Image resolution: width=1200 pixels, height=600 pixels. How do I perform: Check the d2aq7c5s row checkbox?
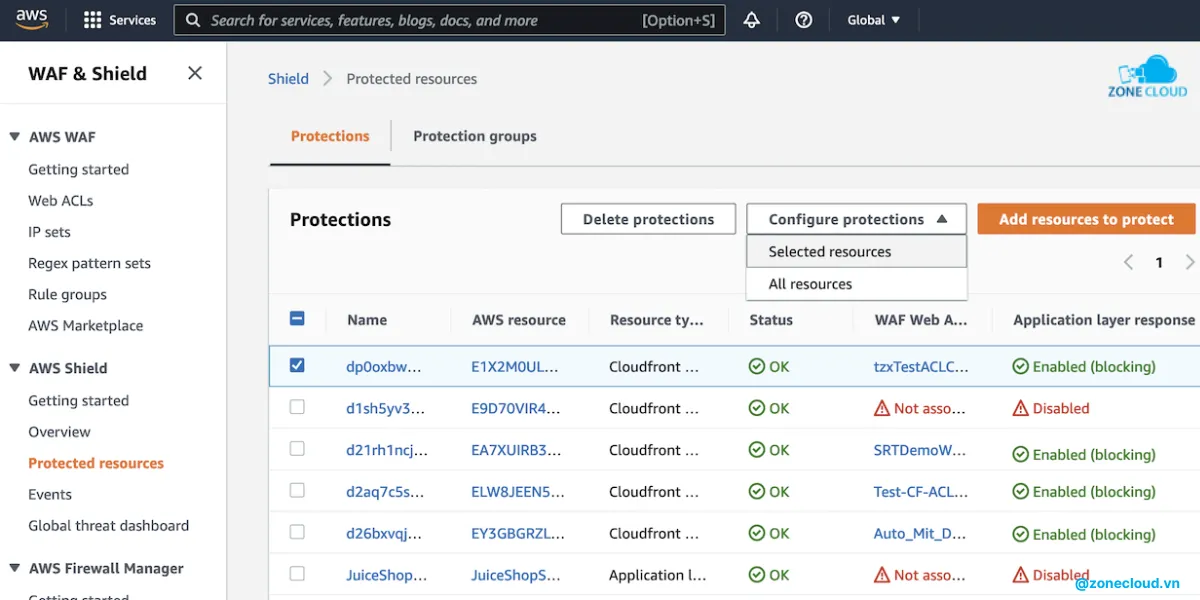click(297, 490)
